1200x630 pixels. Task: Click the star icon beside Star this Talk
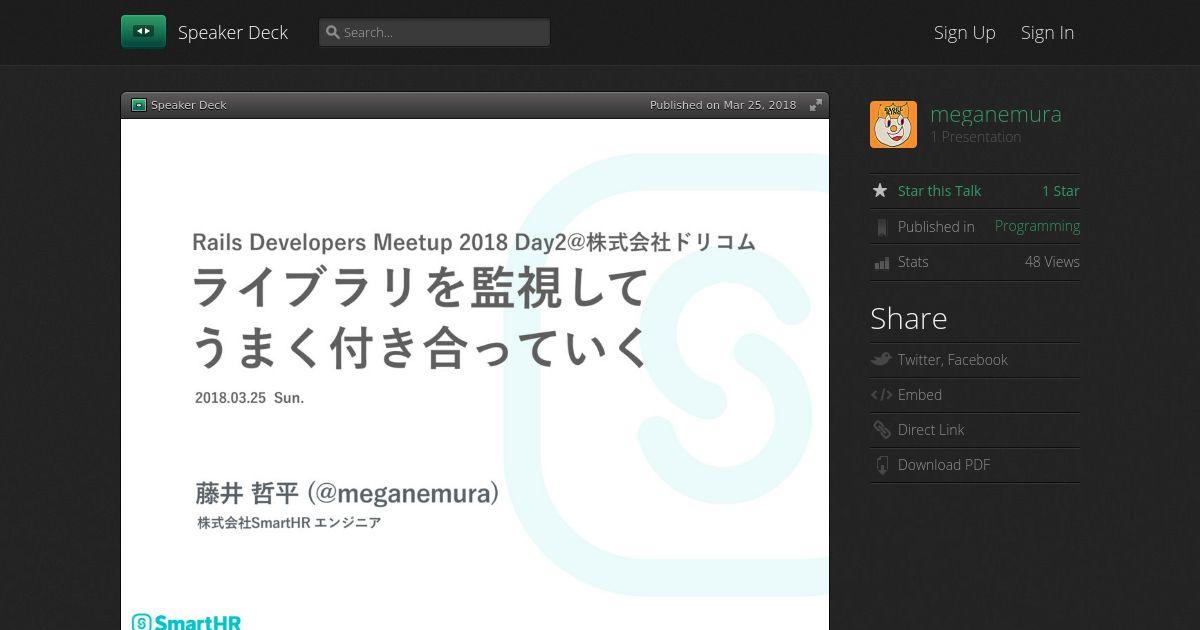pos(880,190)
